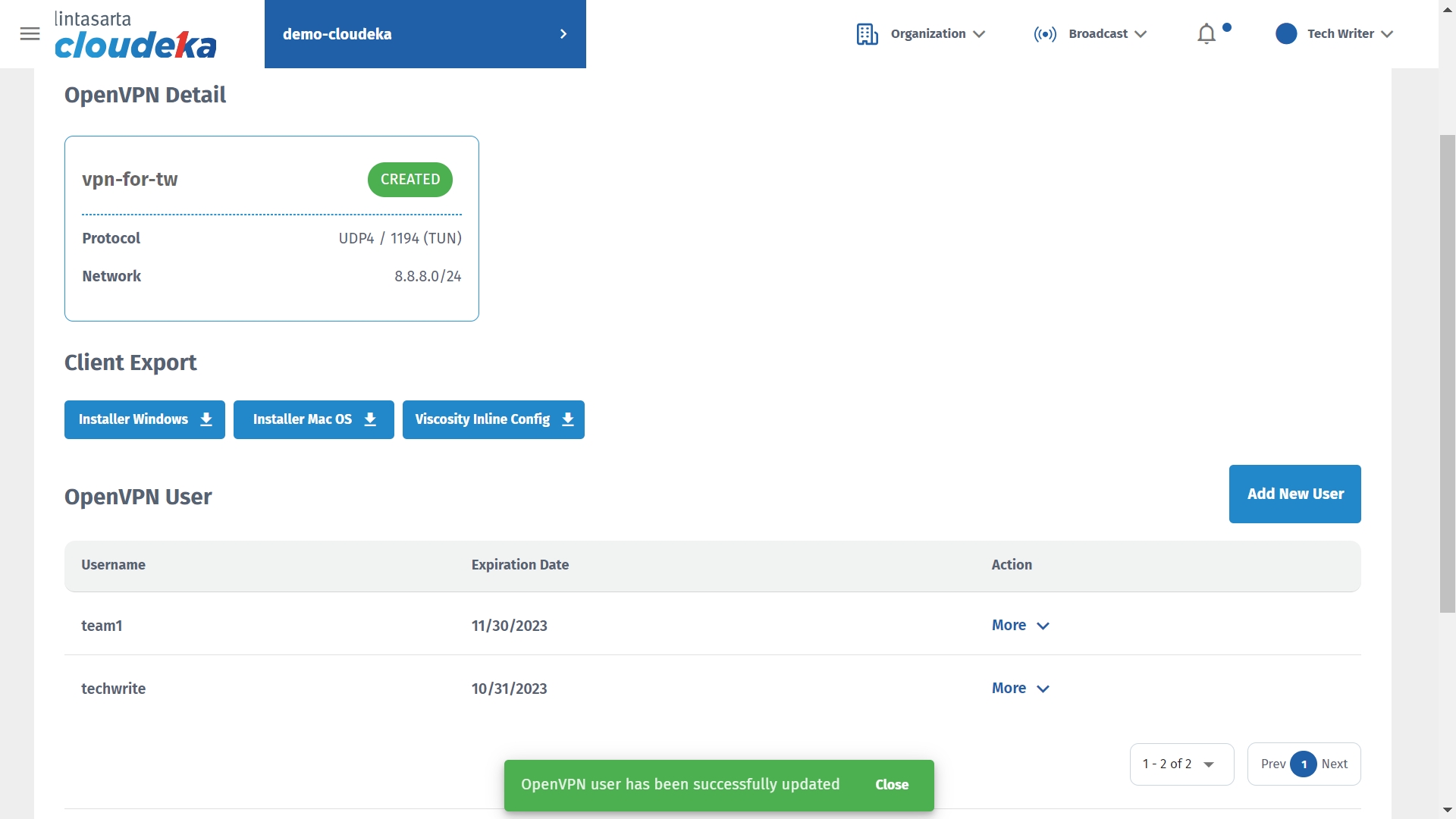Go to the Next page

click(x=1334, y=764)
